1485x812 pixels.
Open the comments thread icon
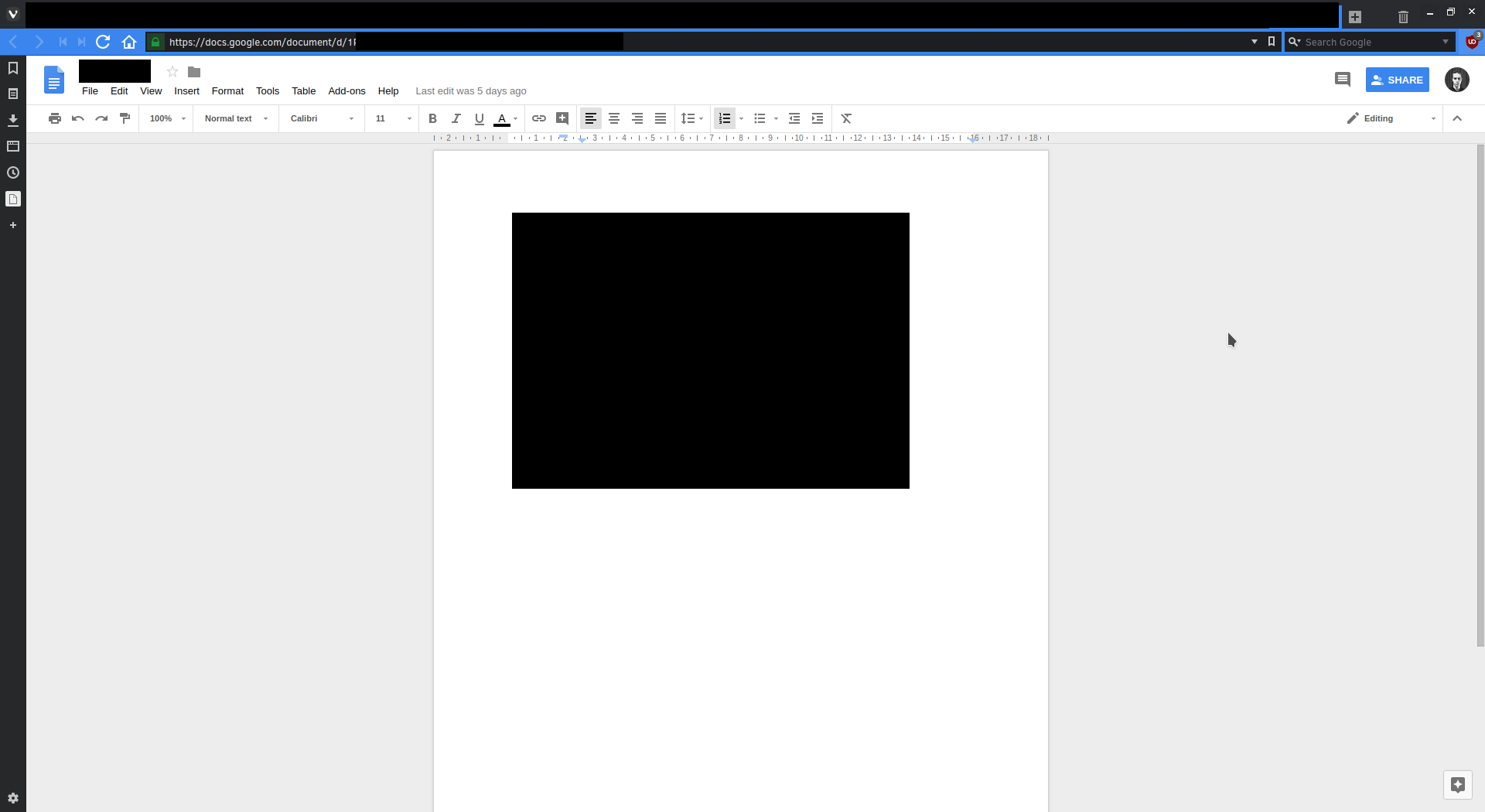pyautogui.click(x=1343, y=80)
